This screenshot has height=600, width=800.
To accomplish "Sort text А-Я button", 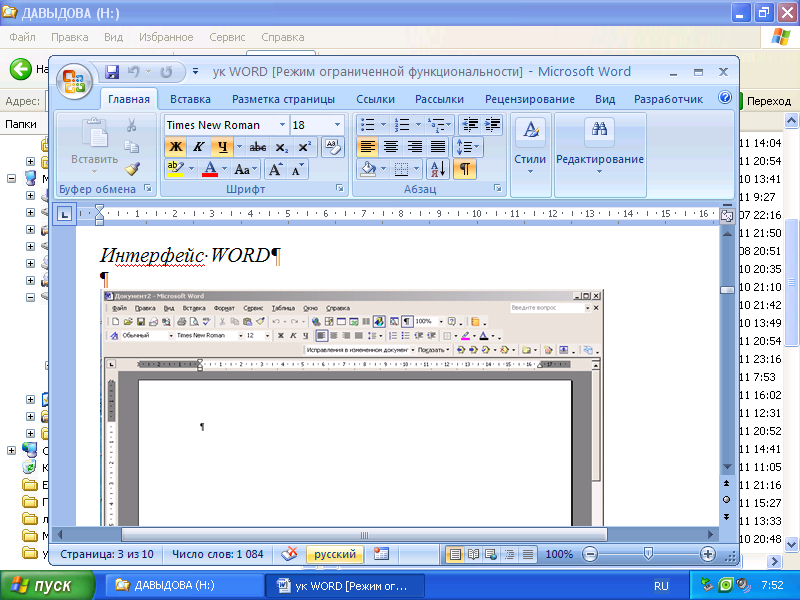I will pos(438,169).
